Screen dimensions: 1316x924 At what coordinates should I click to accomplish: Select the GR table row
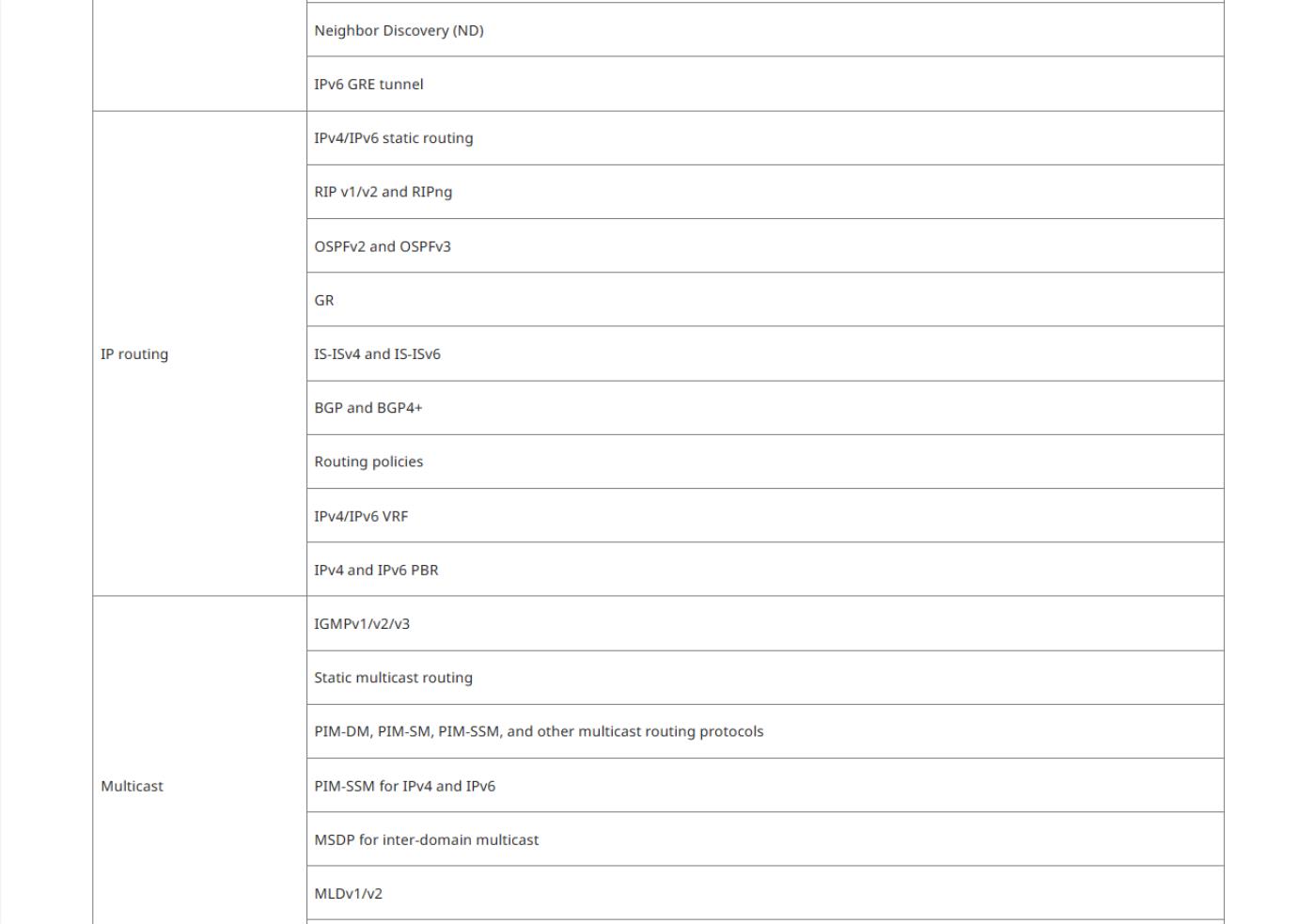pyautogui.click(x=765, y=300)
